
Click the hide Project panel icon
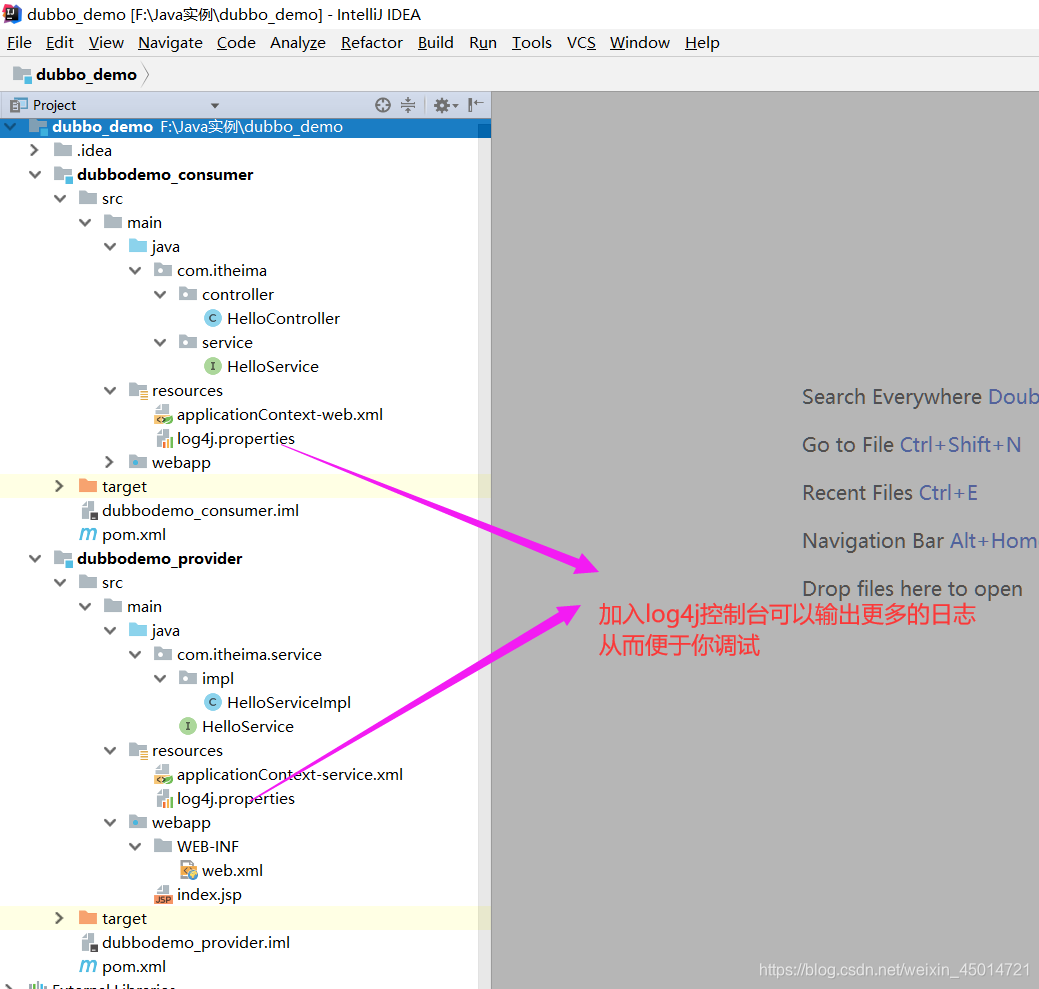click(x=475, y=105)
